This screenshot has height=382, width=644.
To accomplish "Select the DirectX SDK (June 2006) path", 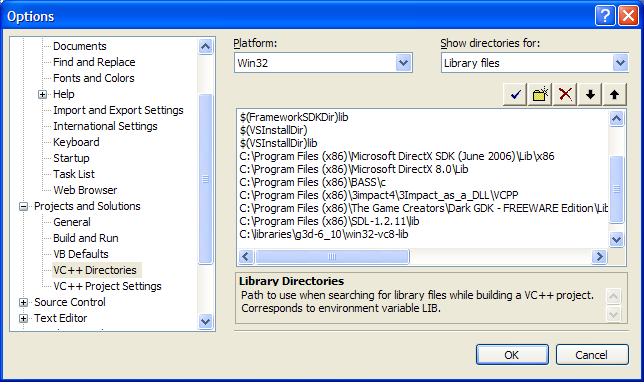I will 397,156.
